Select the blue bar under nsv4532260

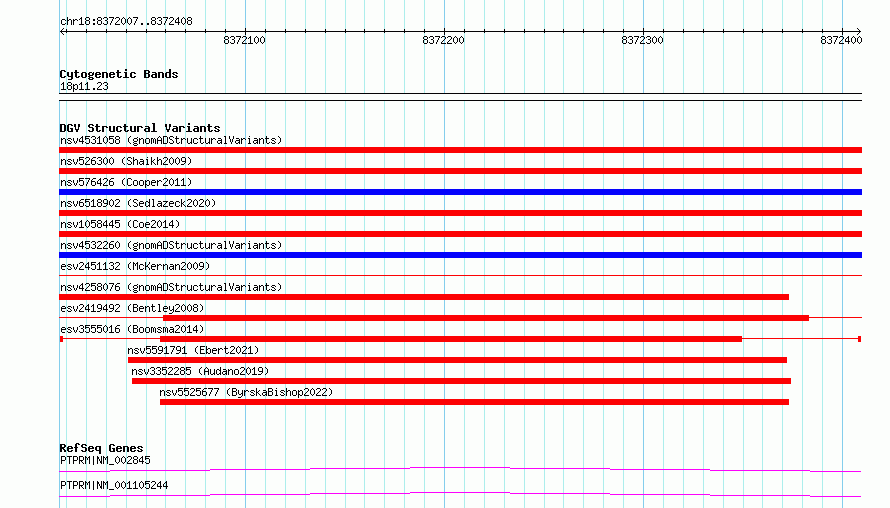pos(460,255)
